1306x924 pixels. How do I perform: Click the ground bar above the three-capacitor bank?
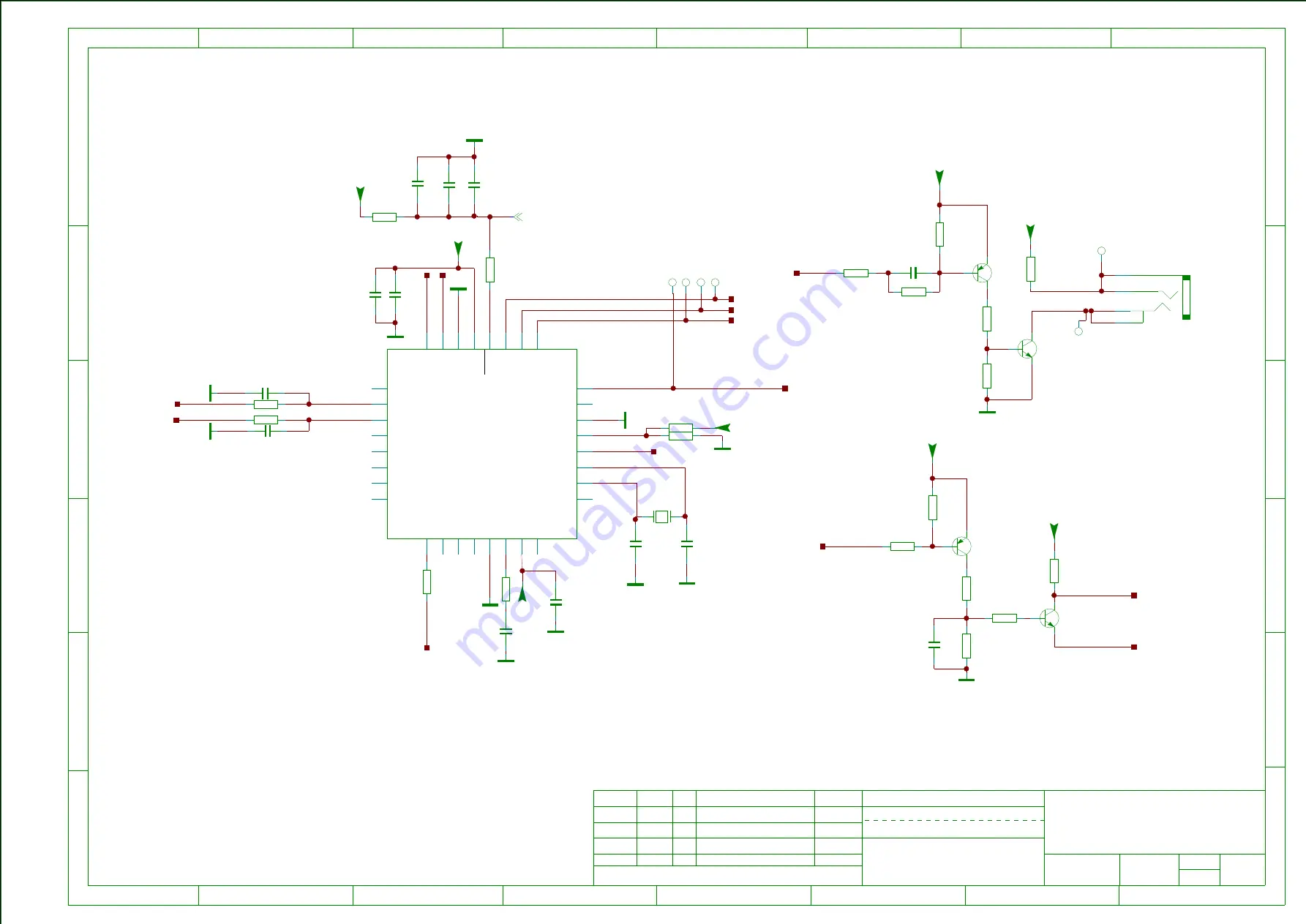[474, 140]
